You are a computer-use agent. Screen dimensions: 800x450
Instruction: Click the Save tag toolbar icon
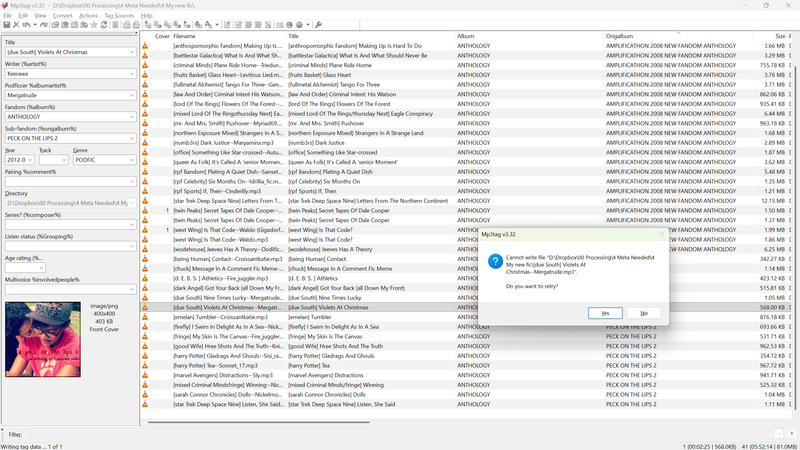point(7,25)
